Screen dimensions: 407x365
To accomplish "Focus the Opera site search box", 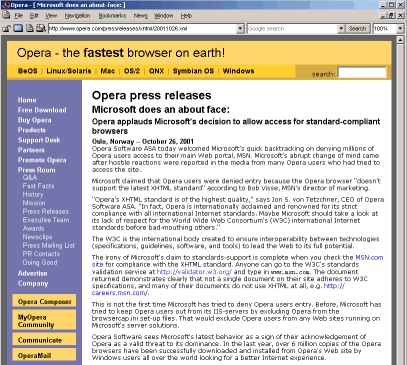I will [x=362, y=72].
